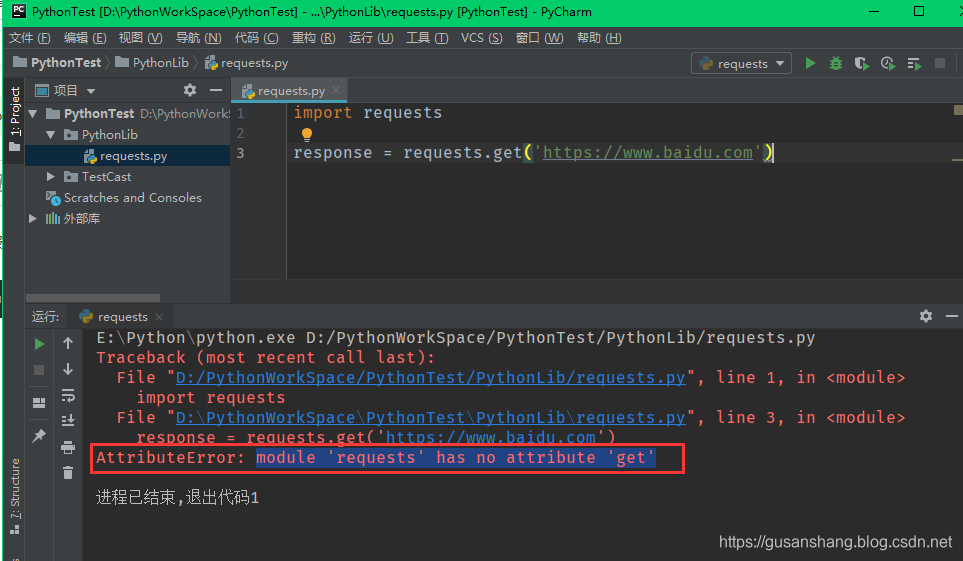The height and width of the screenshot is (561, 963).
Task: Open the 1: Project side tab
Action: pyautogui.click(x=15, y=119)
